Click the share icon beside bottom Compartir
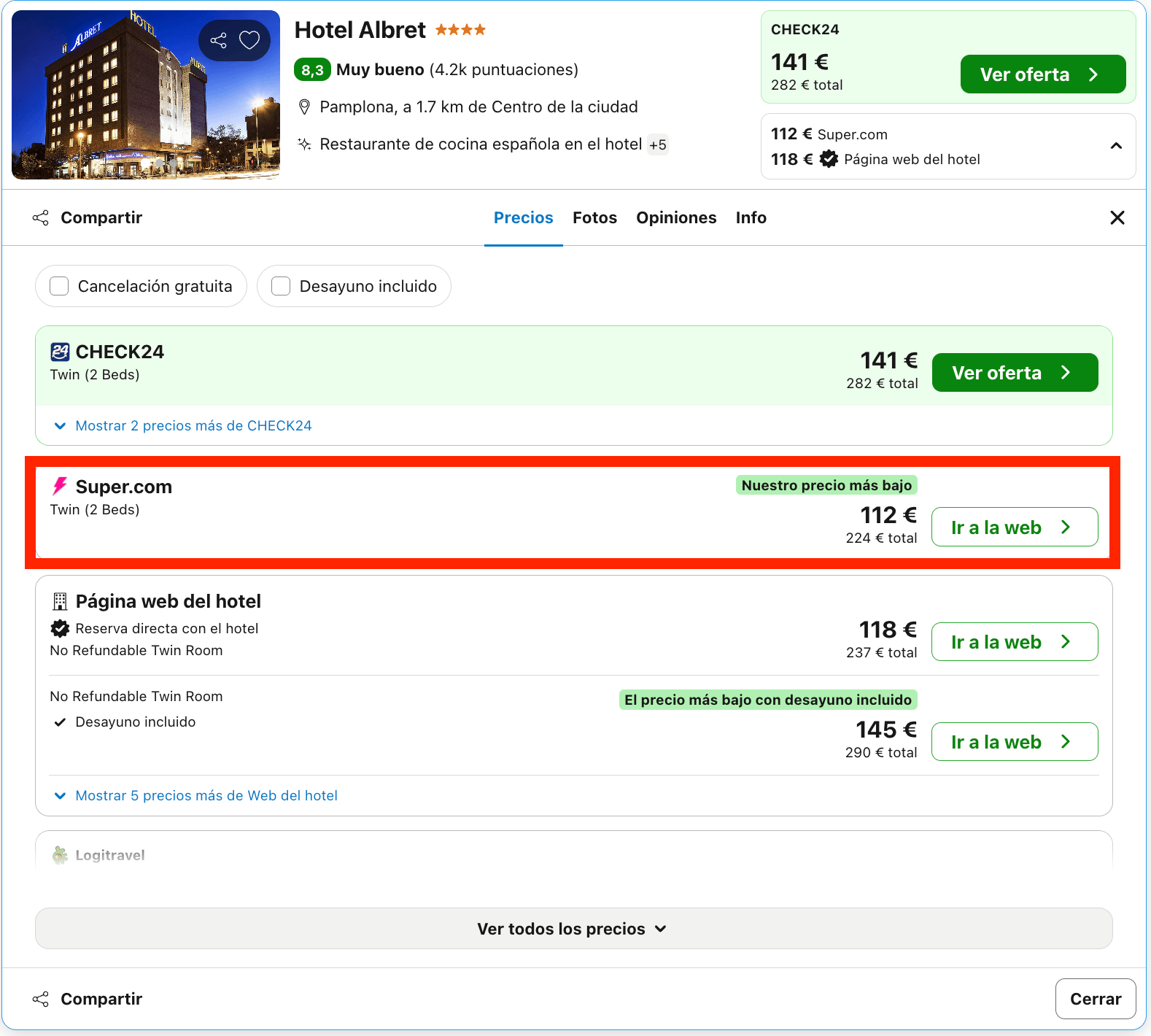The height and width of the screenshot is (1036, 1151). click(41, 999)
